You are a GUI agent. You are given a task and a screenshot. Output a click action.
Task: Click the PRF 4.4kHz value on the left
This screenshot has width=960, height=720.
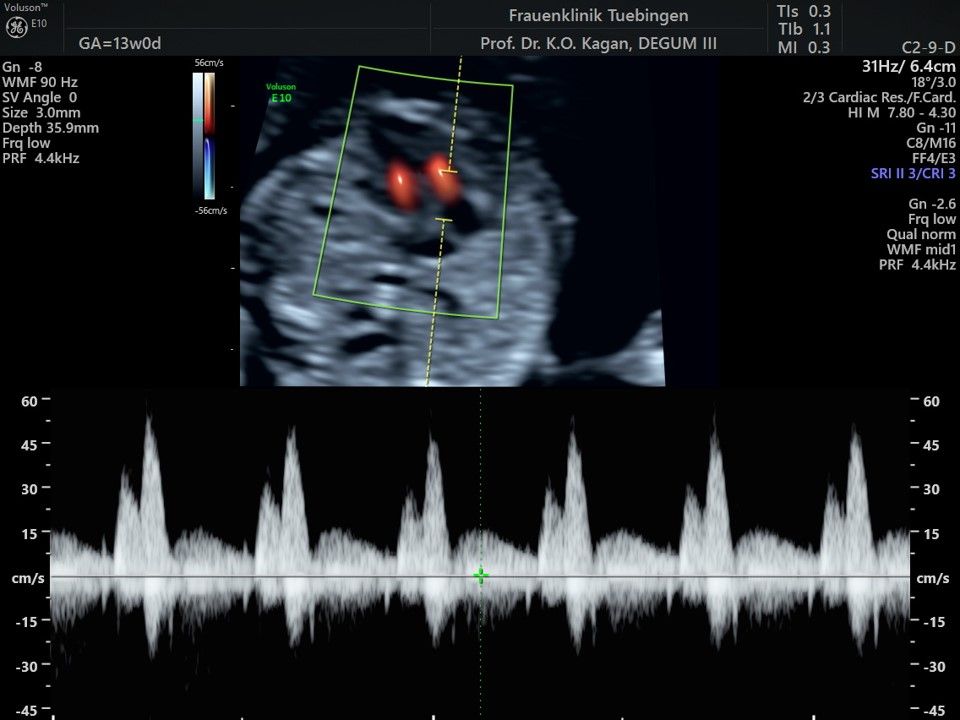coord(41,158)
